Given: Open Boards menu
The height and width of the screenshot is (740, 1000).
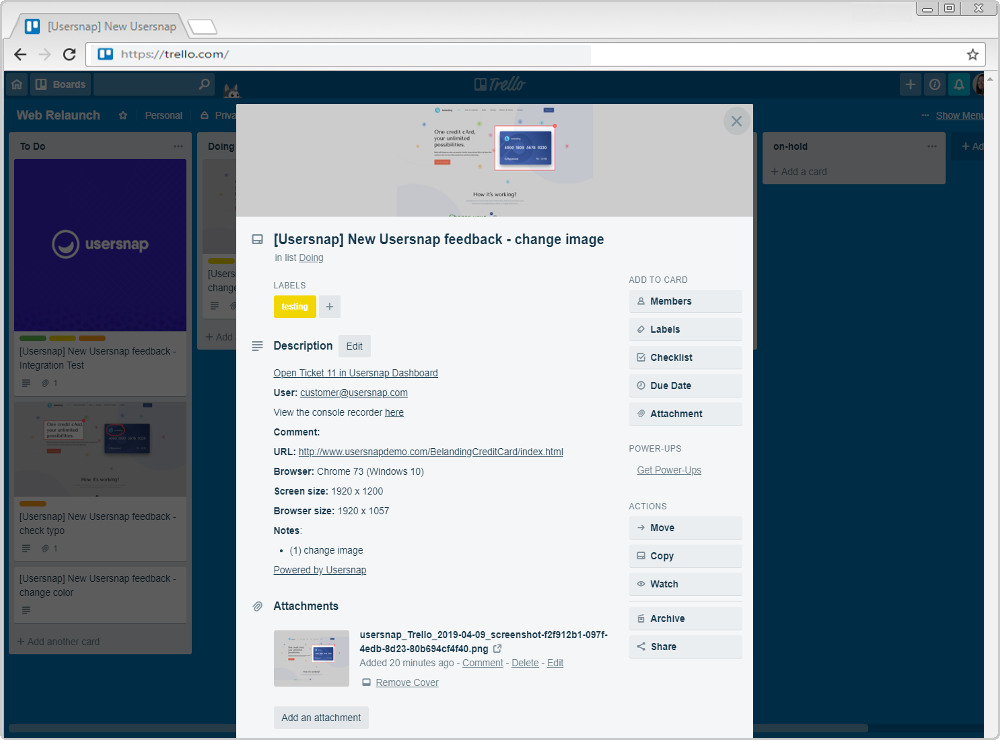Looking at the screenshot, I should click(x=61, y=84).
